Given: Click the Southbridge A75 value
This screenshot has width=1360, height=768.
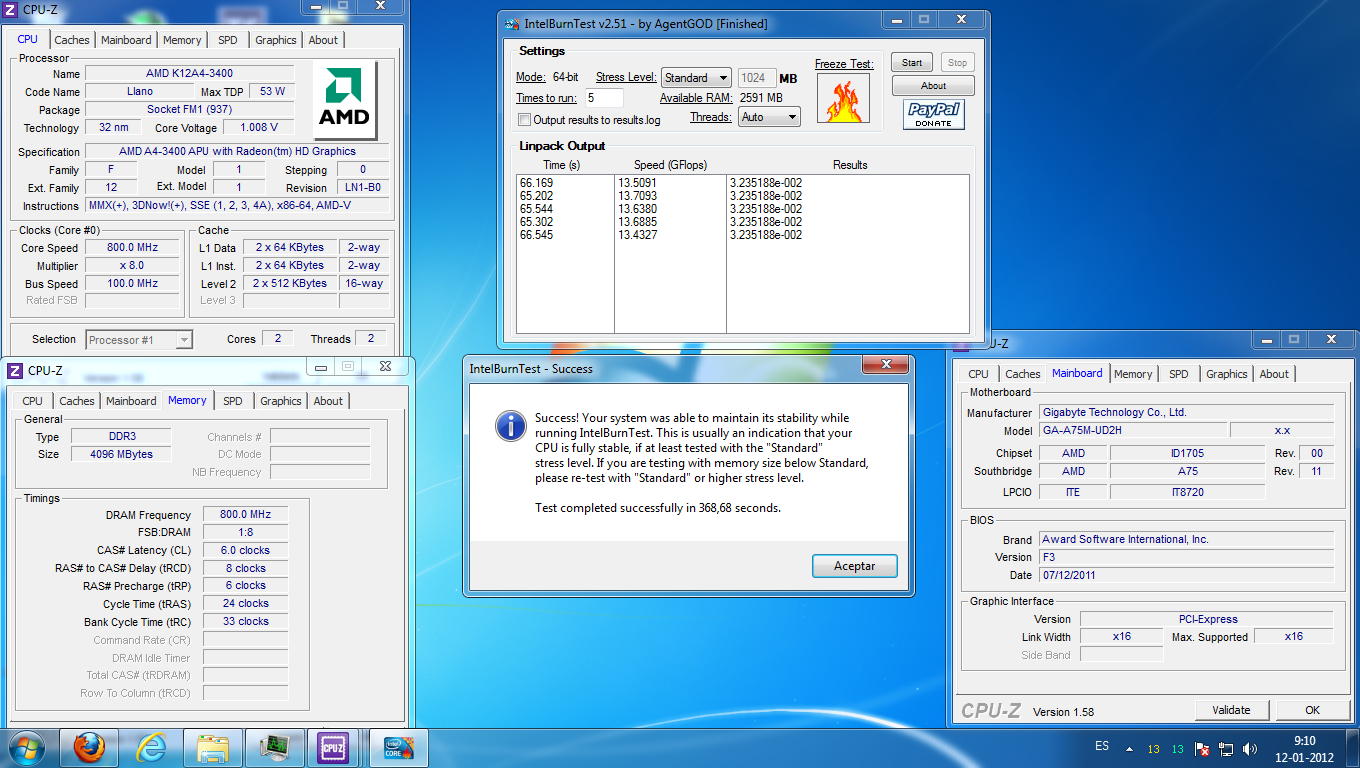Looking at the screenshot, I should pos(1188,471).
